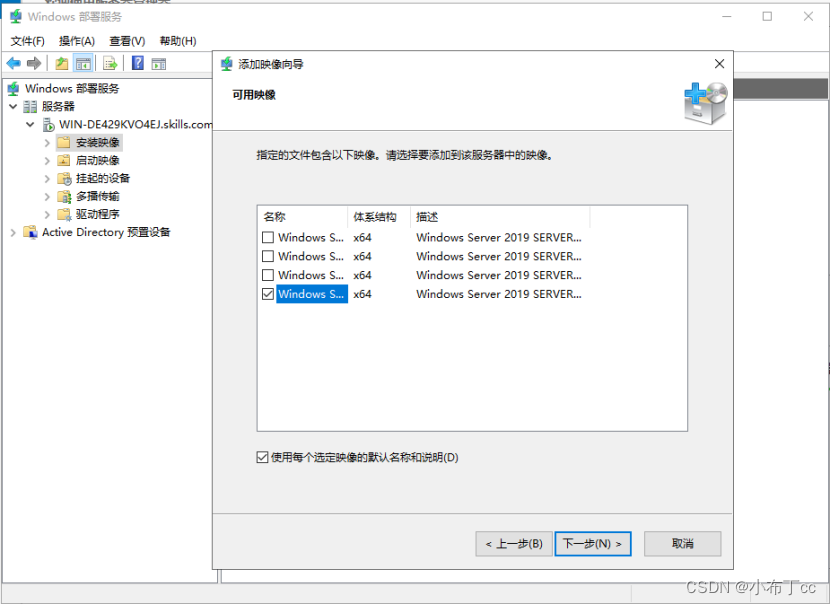Uncheck the checked highlighted Windows S... image checkbox
The width and height of the screenshot is (831, 605).
268,294
